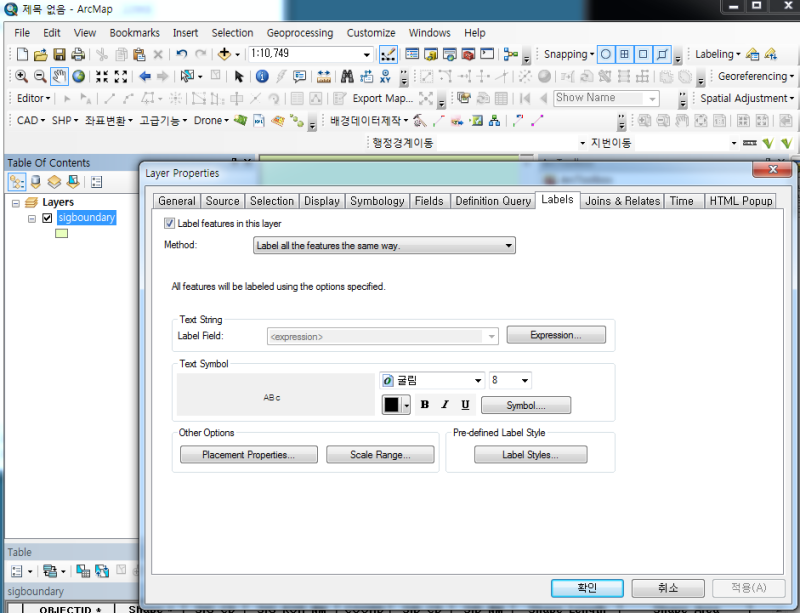This screenshot has height=613, width=800.
Task: Toggle underline for label text
Action: [x=465, y=405]
